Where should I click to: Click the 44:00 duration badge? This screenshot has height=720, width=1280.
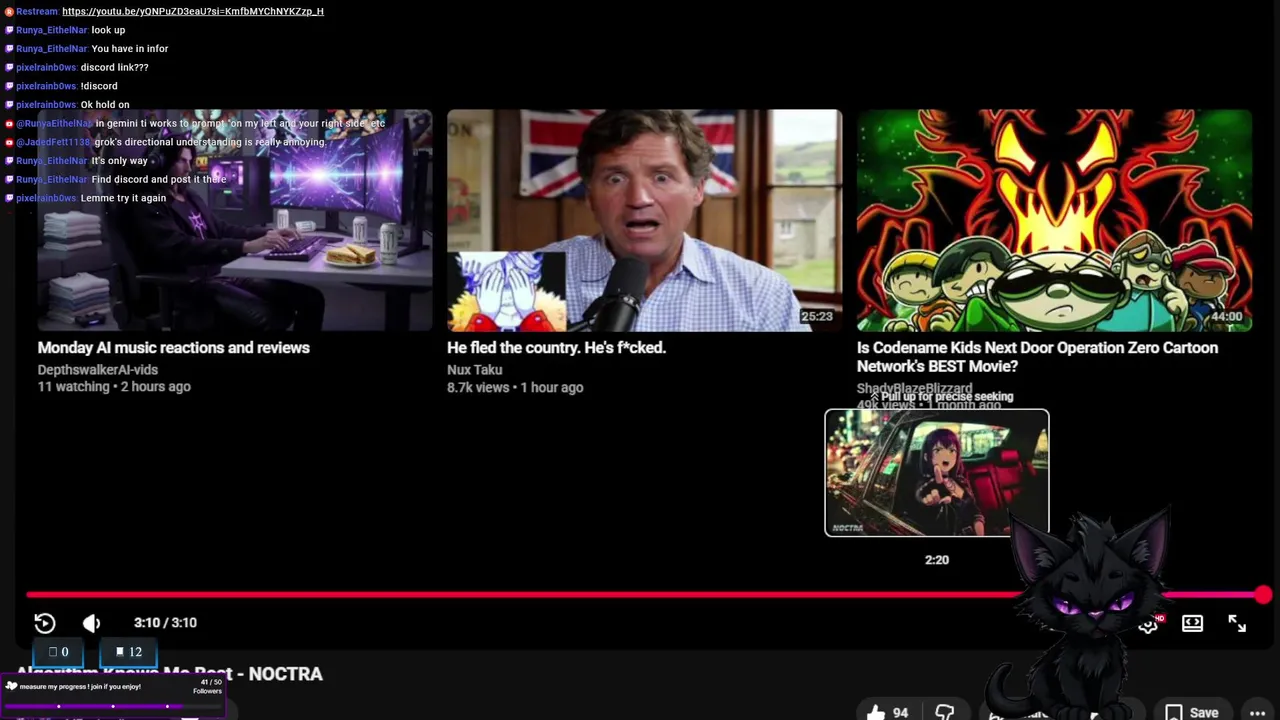1226,317
